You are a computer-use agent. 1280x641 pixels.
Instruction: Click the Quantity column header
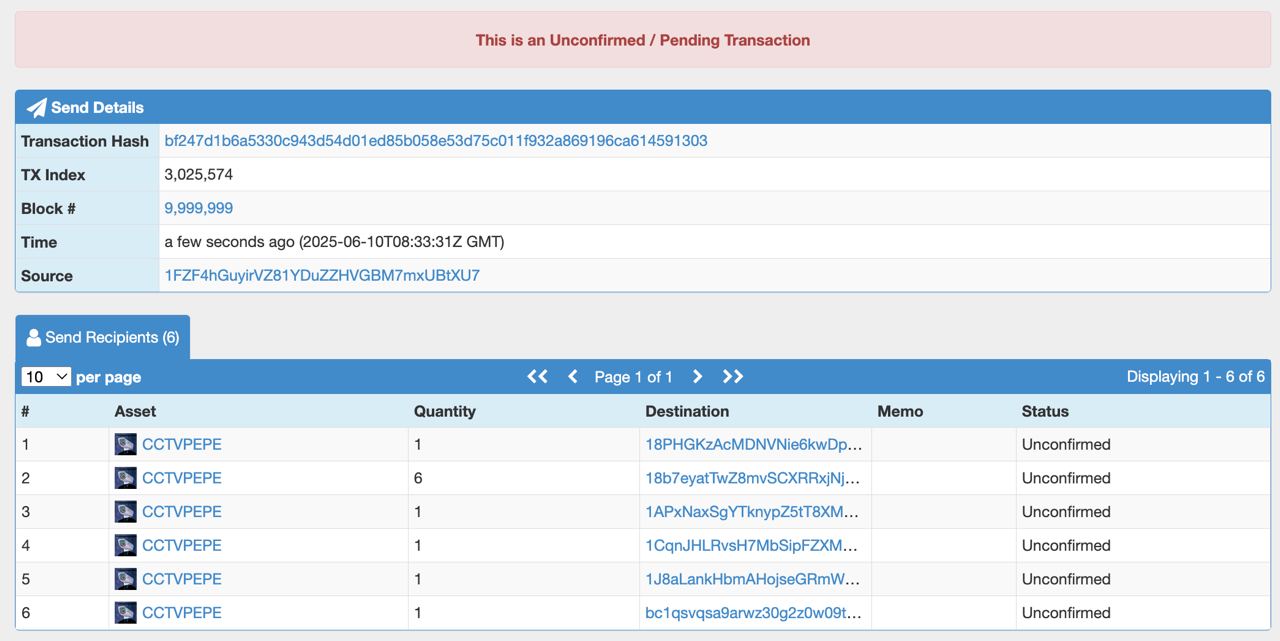(444, 411)
